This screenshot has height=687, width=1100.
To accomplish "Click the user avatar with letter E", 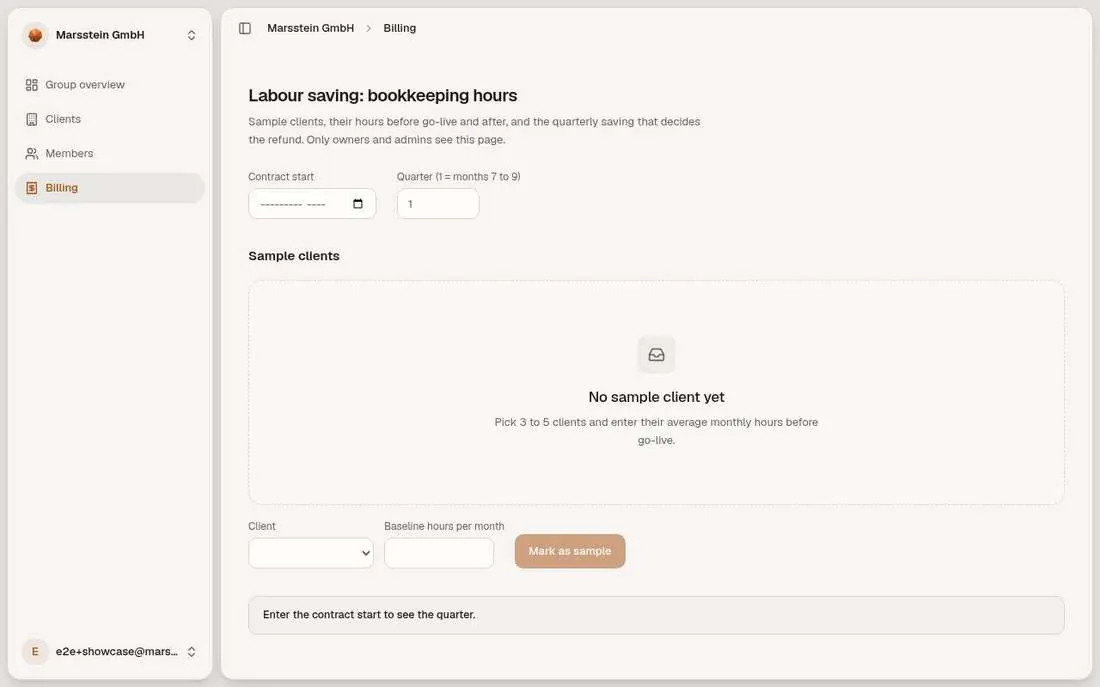I will click(x=35, y=651).
